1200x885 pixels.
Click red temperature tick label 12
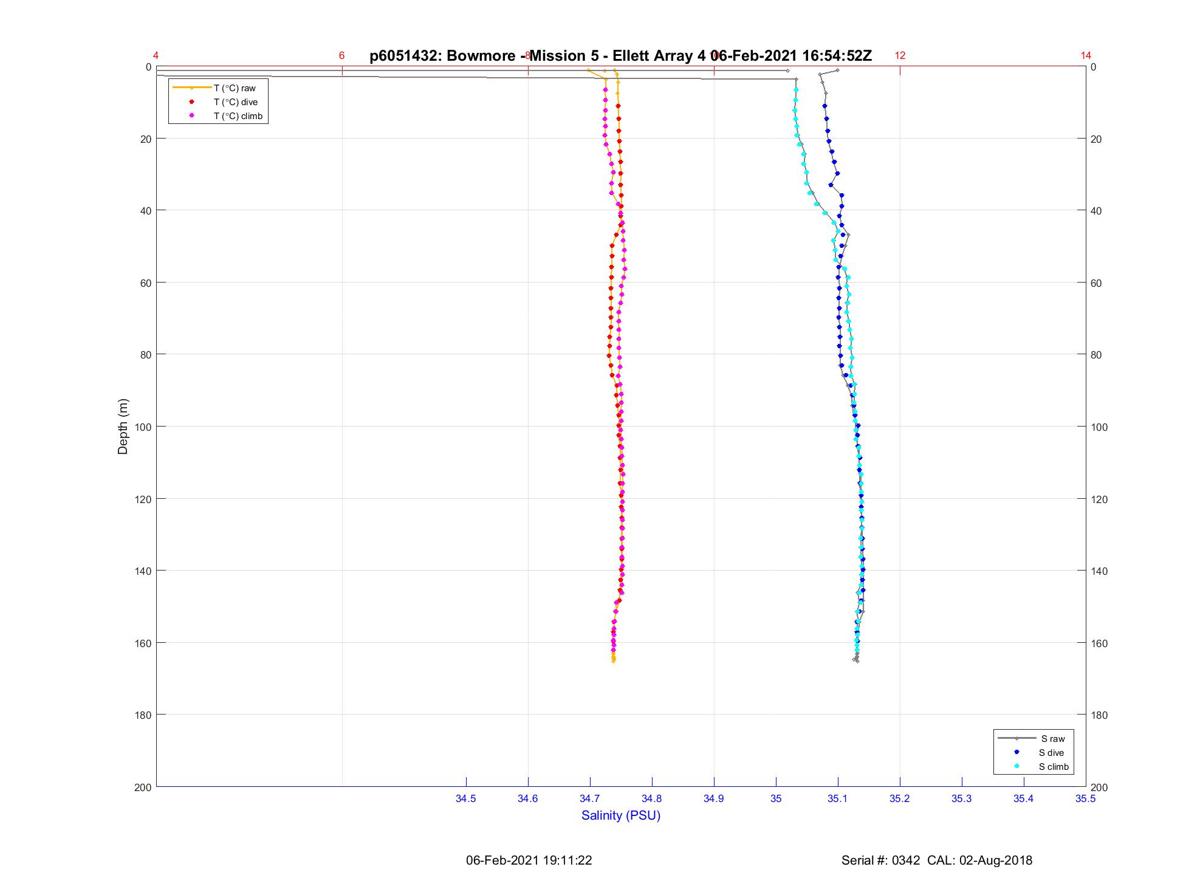[900, 56]
